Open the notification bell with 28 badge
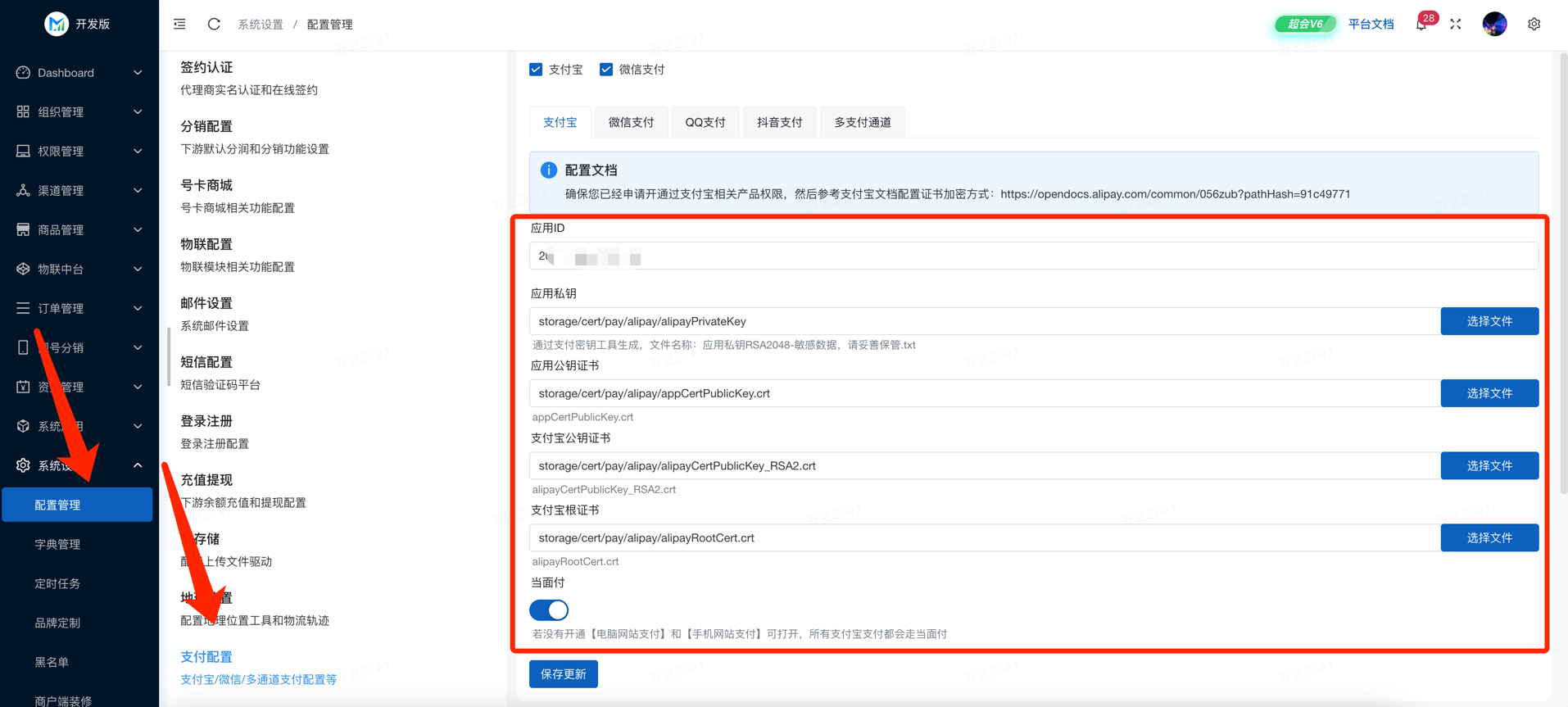 (1421, 25)
